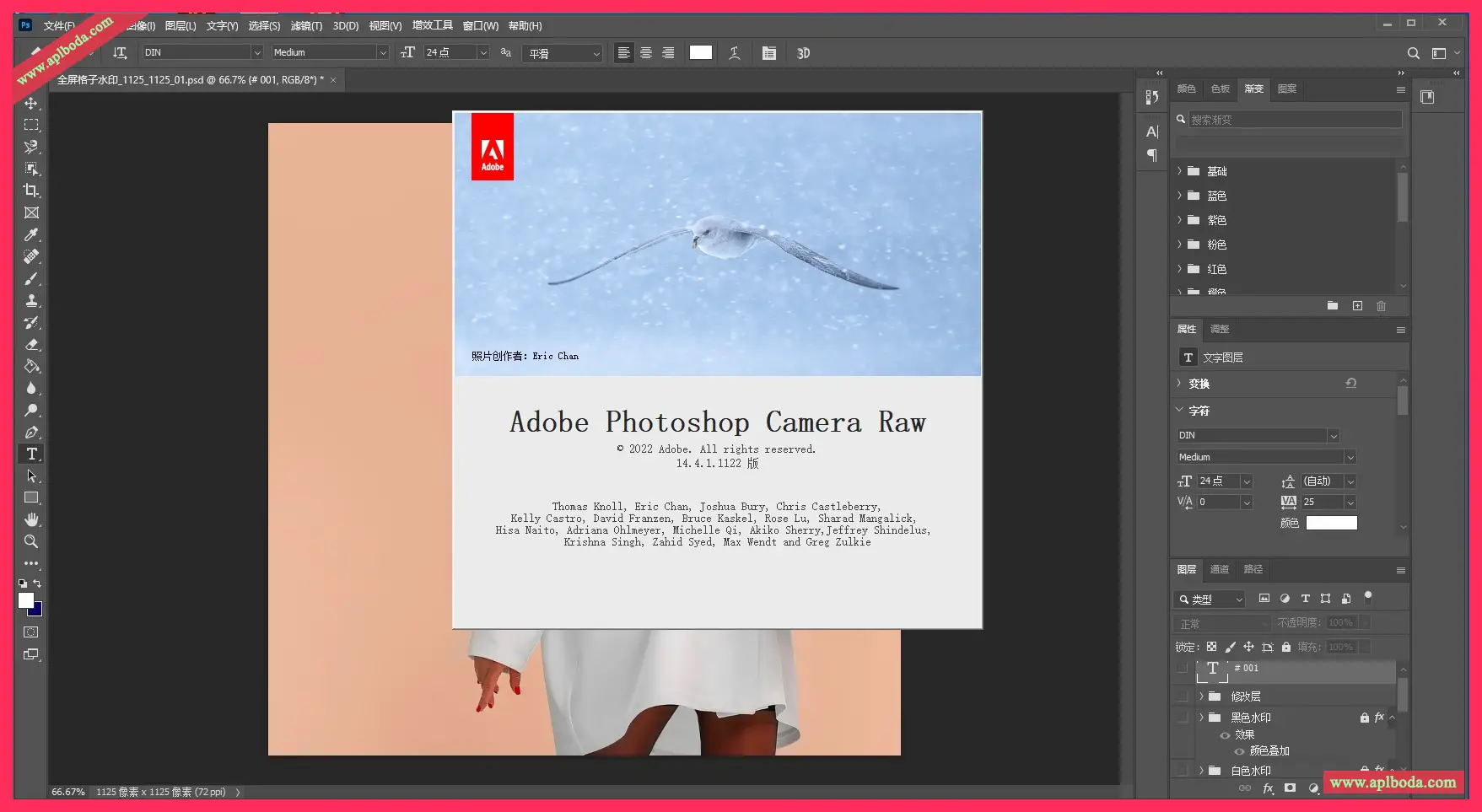Select the Hand tool
The image size is (1482, 812).
coord(31,519)
